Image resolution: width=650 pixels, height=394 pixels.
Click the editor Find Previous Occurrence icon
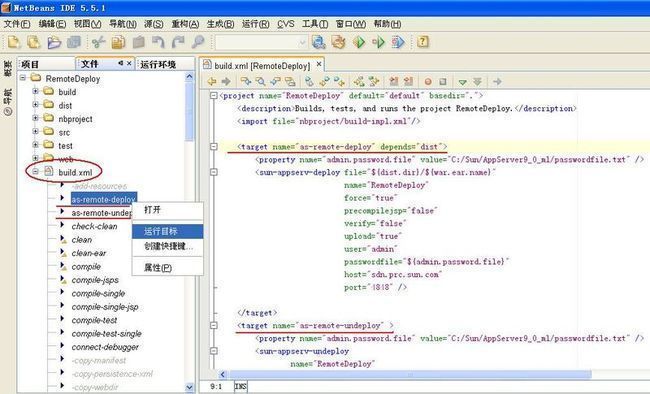tap(275, 81)
